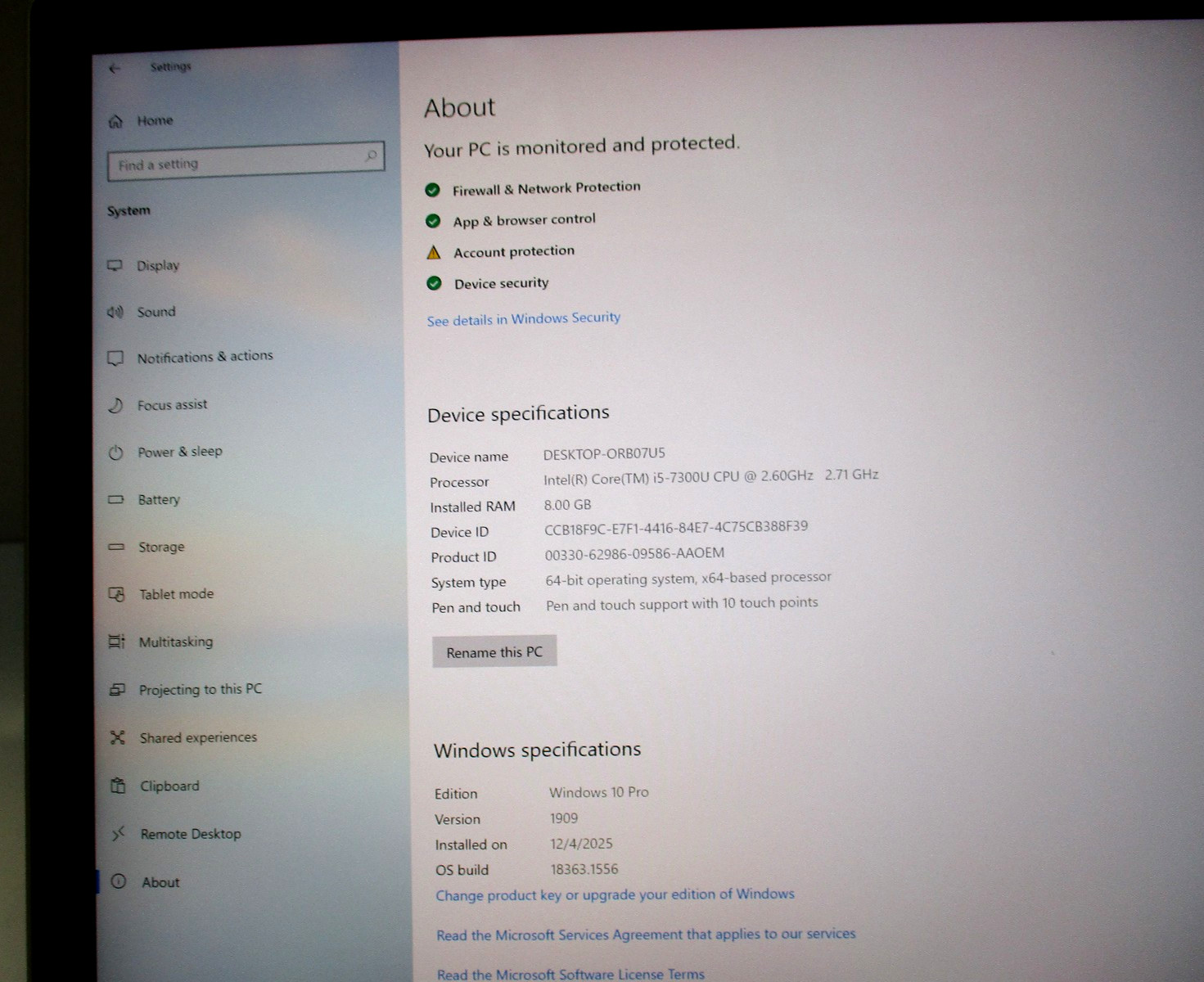This screenshot has height=982, width=1204.
Task: Click the search magnifier icon
Action: pyautogui.click(x=371, y=155)
